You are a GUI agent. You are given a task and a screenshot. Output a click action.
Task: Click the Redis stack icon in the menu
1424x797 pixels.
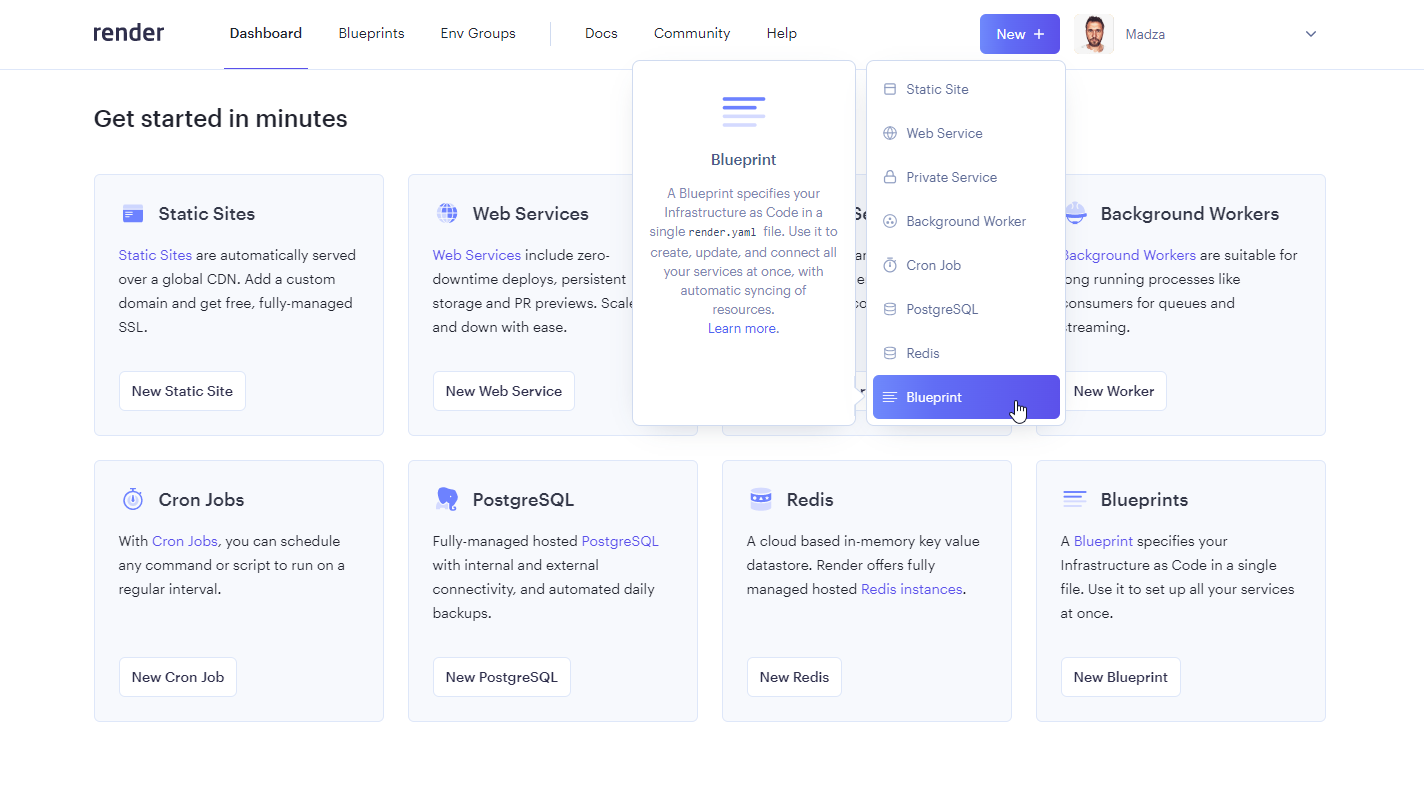point(889,353)
